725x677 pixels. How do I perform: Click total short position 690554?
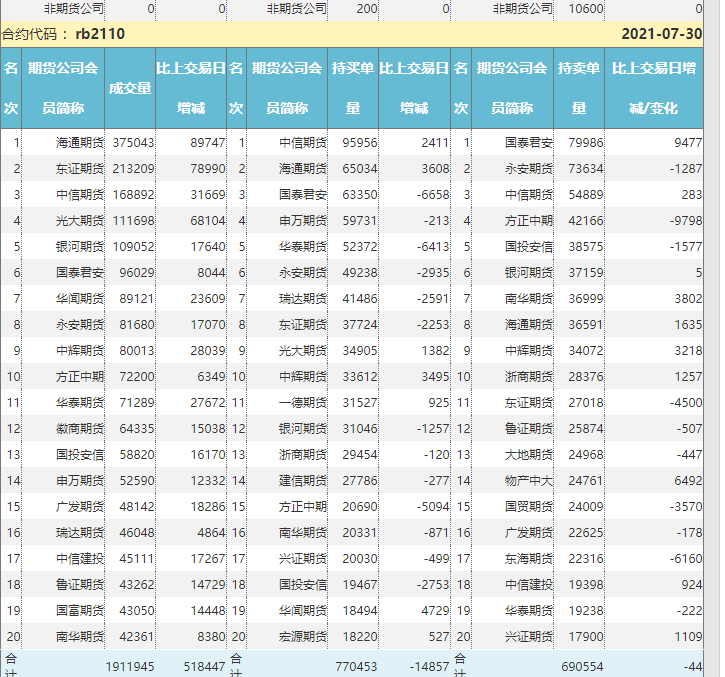click(582, 667)
